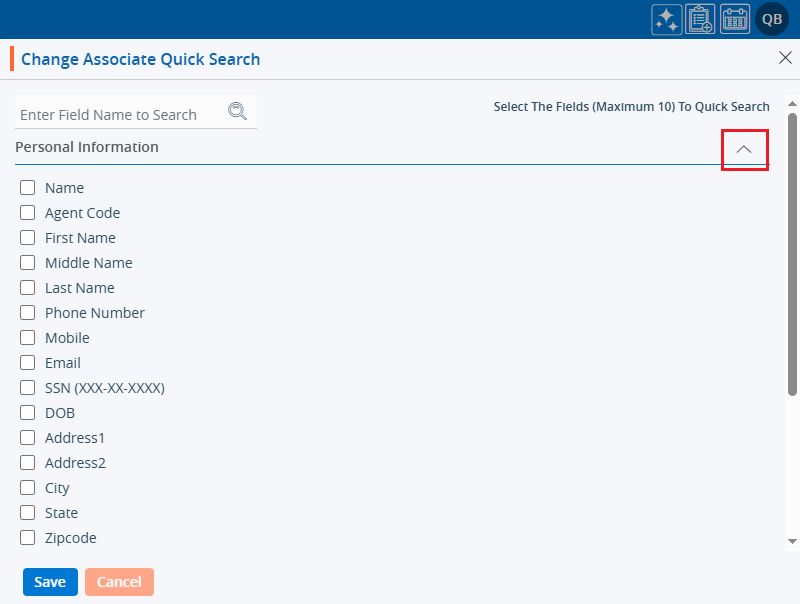The height and width of the screenshot is (604, 800).
Task: Click the scrollbar up arrow
Action: coord(792,102)
